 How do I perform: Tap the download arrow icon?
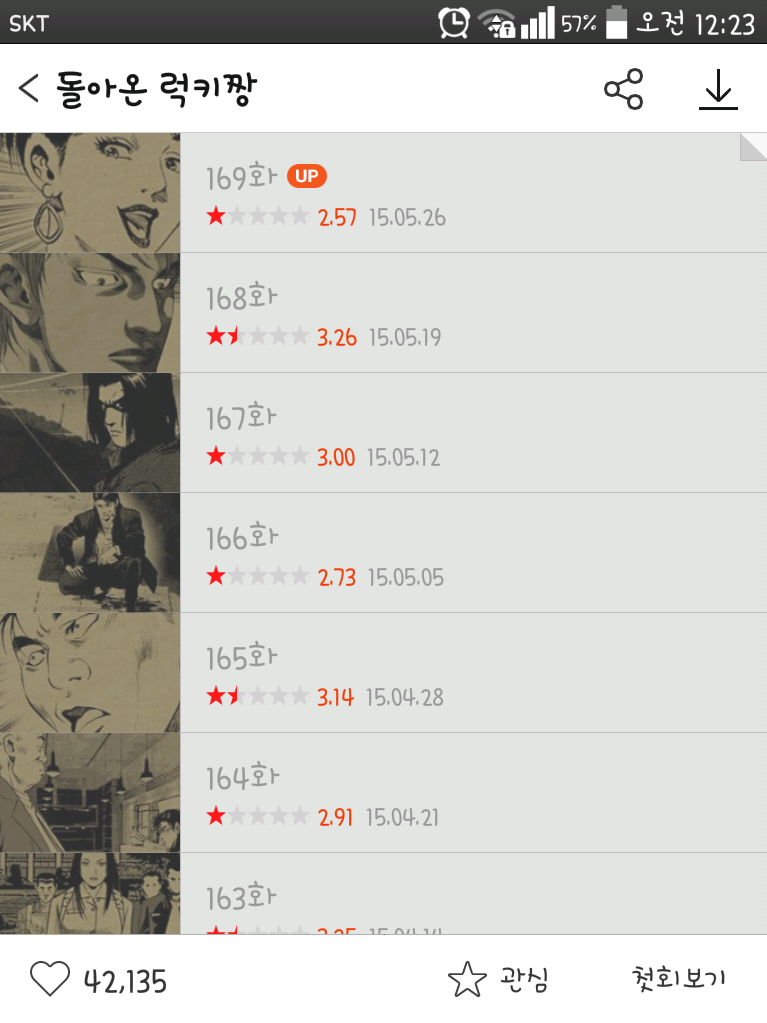click(x=718, y=89)
